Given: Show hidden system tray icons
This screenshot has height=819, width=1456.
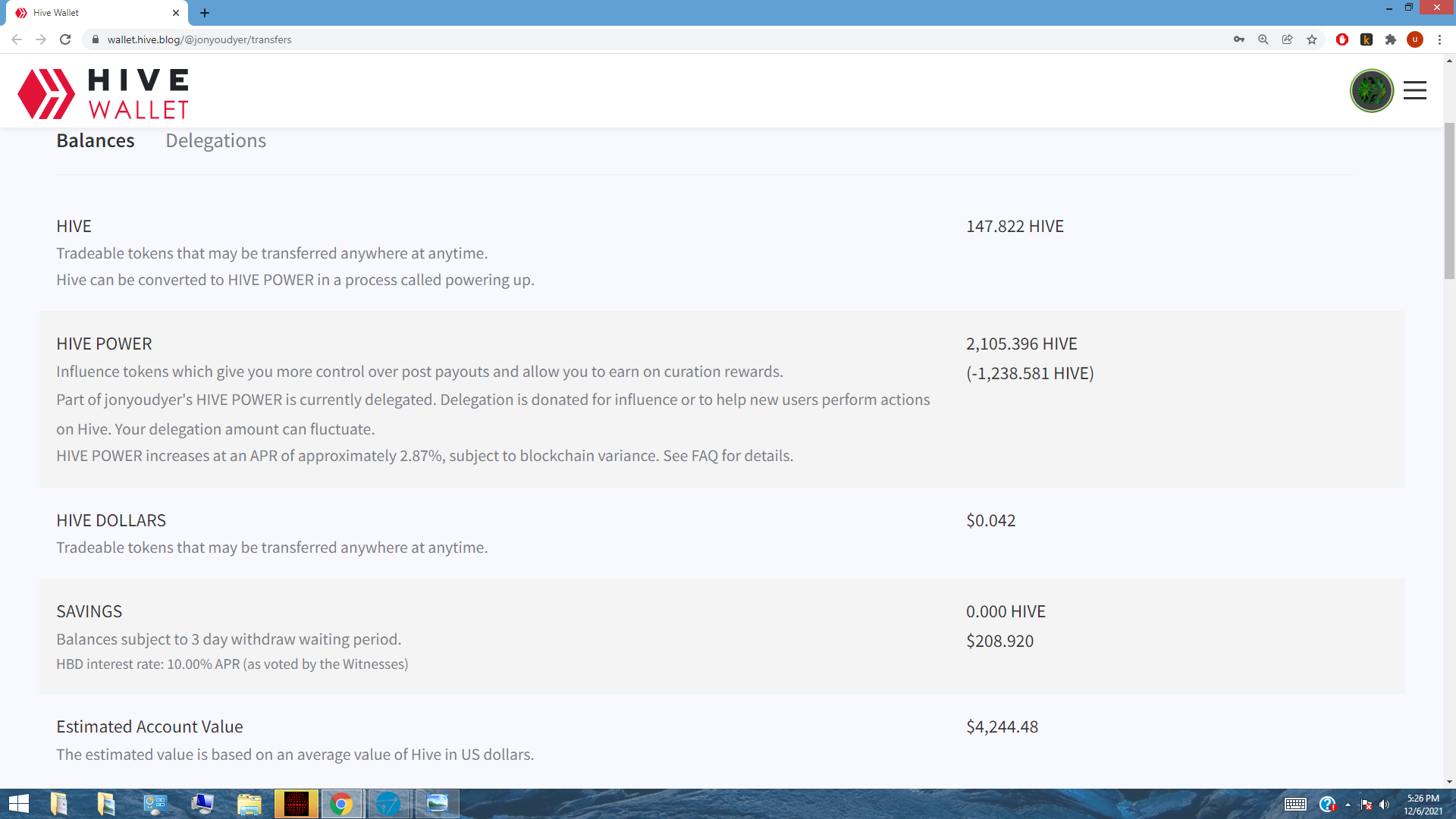Looking at the screenshot, I should point(1348,804).
